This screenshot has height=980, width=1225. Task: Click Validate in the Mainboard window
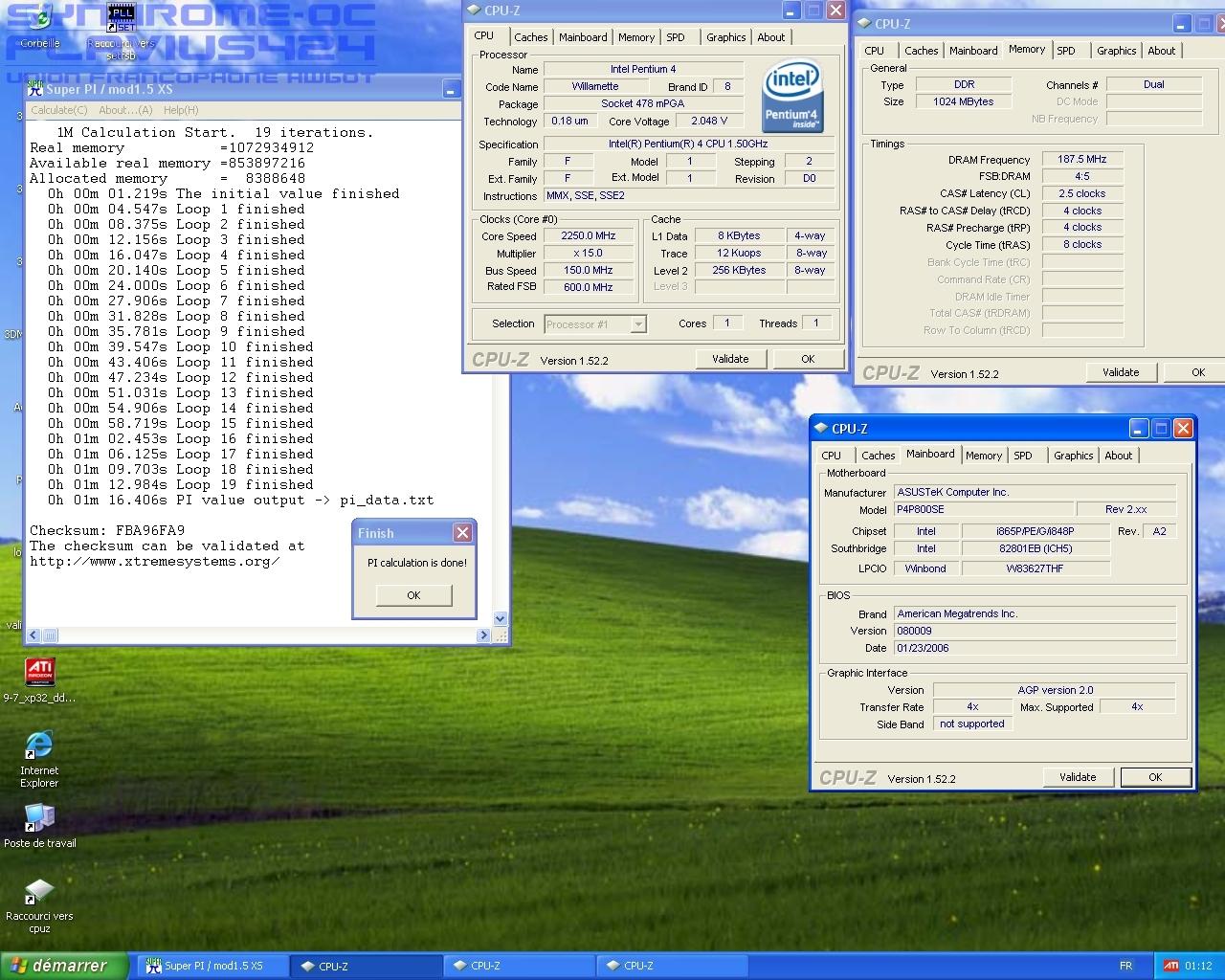1078,777
